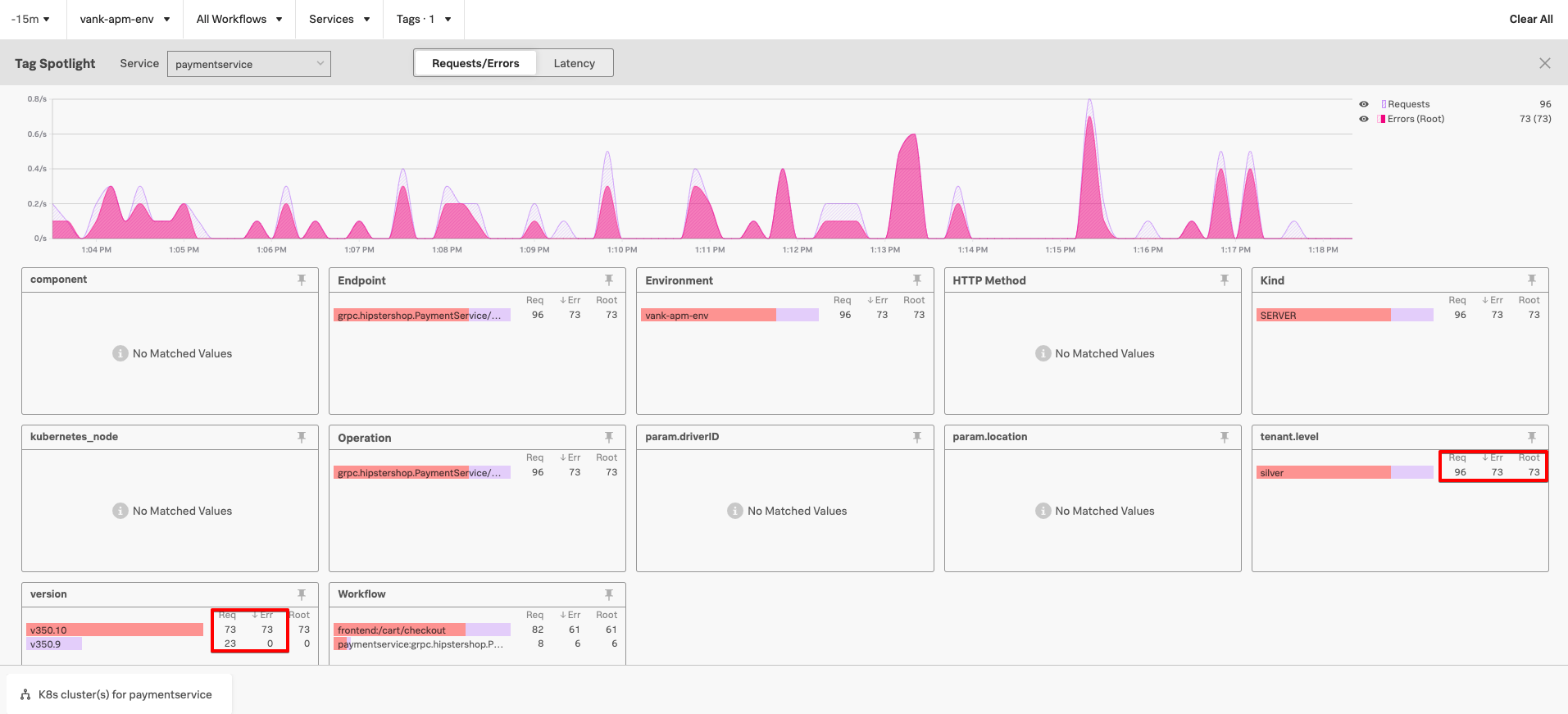This screenshot has height=714, width=1568.
Task: Open the vank-apm-env environment dropdown
Action: [x=125, y=19]
